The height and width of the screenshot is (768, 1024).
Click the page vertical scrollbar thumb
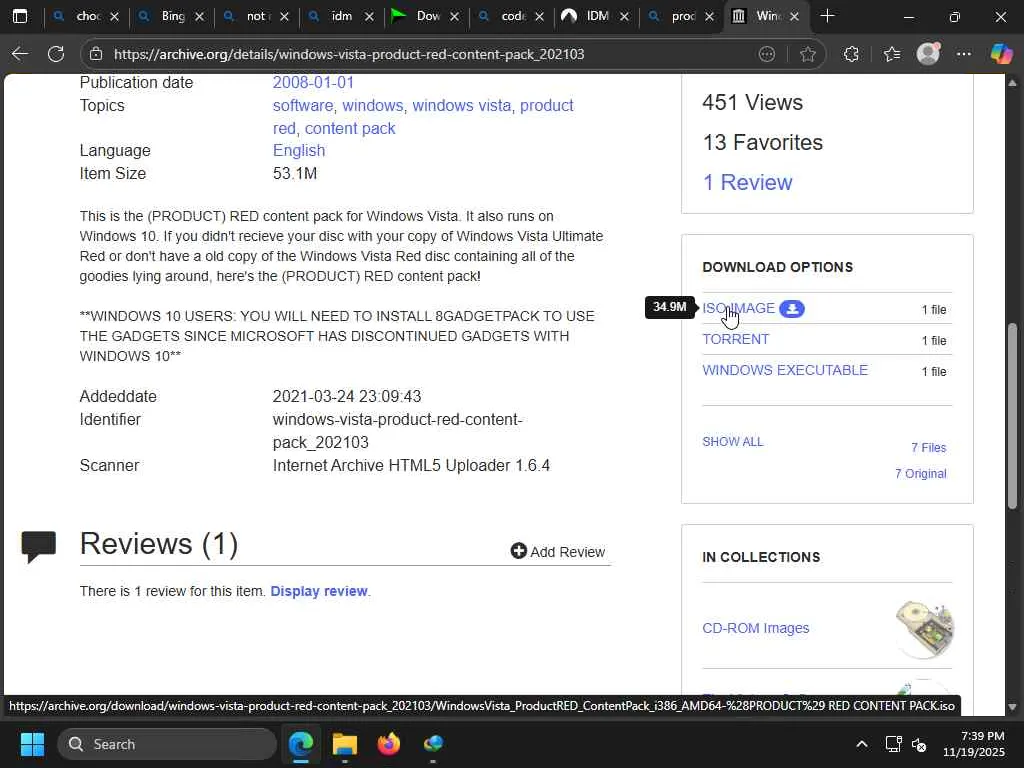pyautogui.click(x=1012, y=416)
